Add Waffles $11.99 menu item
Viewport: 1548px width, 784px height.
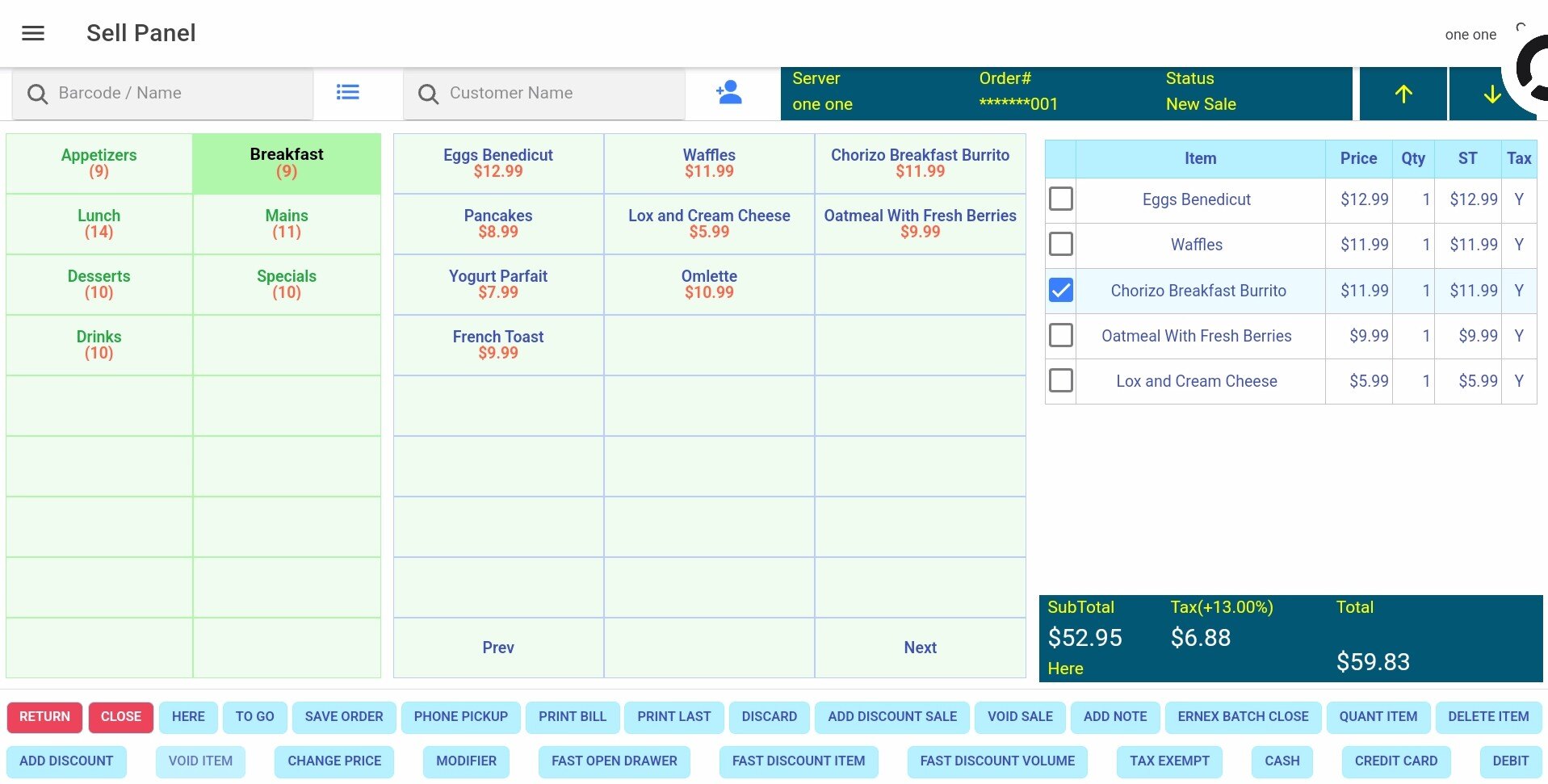coord(709,163)
